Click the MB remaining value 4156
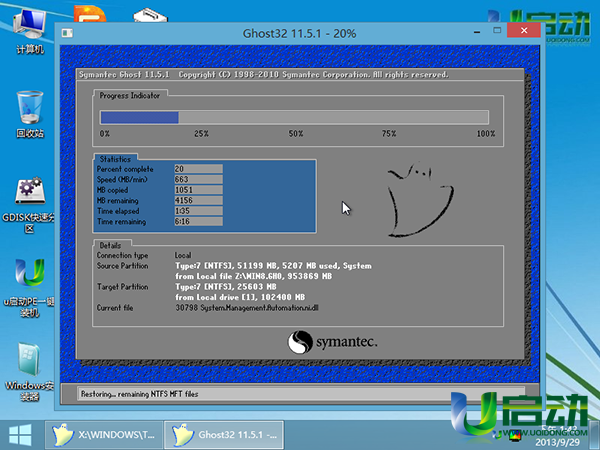This screenshot has width=600, height=450. click(x=198, y=200)
